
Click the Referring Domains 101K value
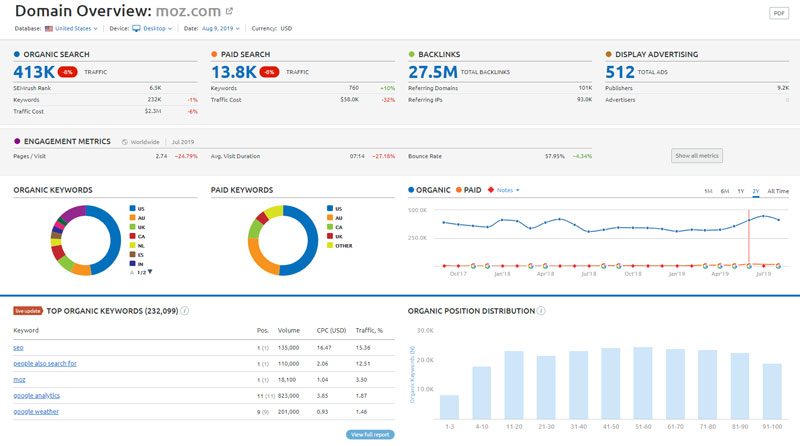coord(585,88)
